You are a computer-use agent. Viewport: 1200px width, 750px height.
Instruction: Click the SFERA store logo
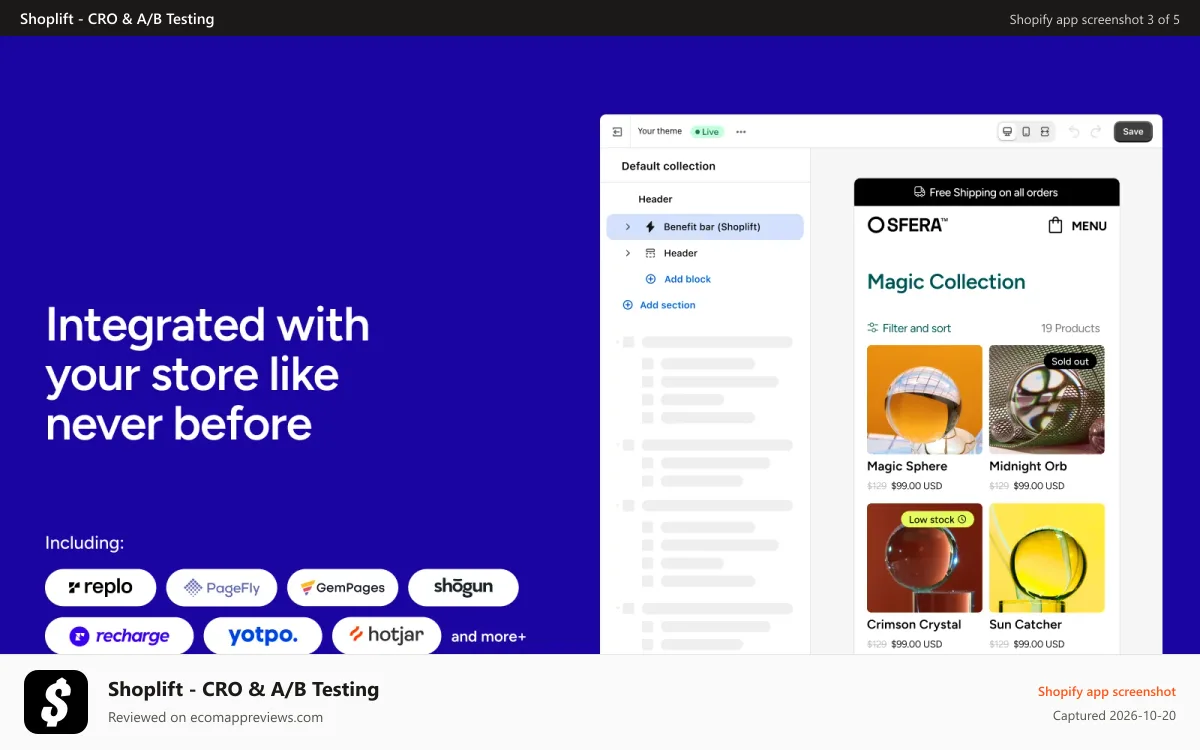[x=908, y=225]
